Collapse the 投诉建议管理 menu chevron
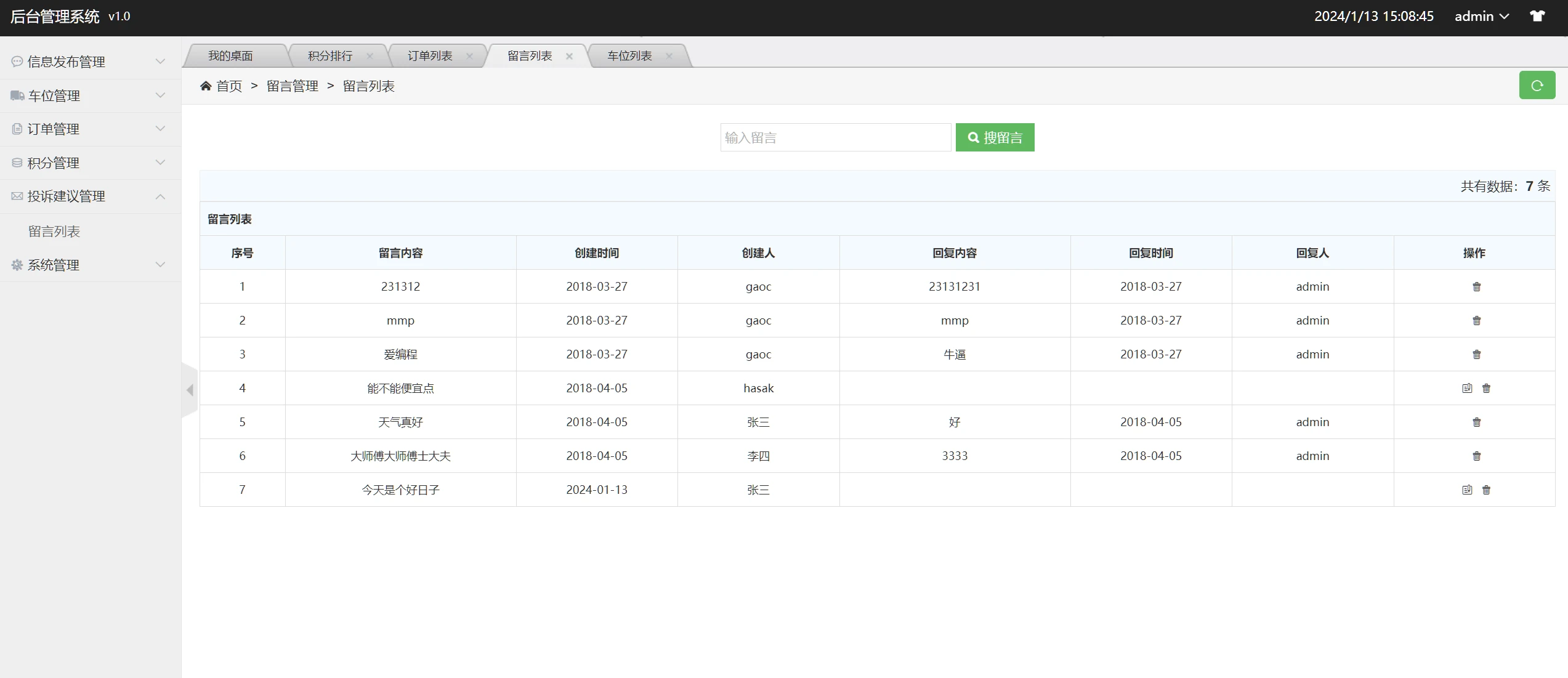Viewport: 1568px width, 678px height. click(x=160, y=196)
